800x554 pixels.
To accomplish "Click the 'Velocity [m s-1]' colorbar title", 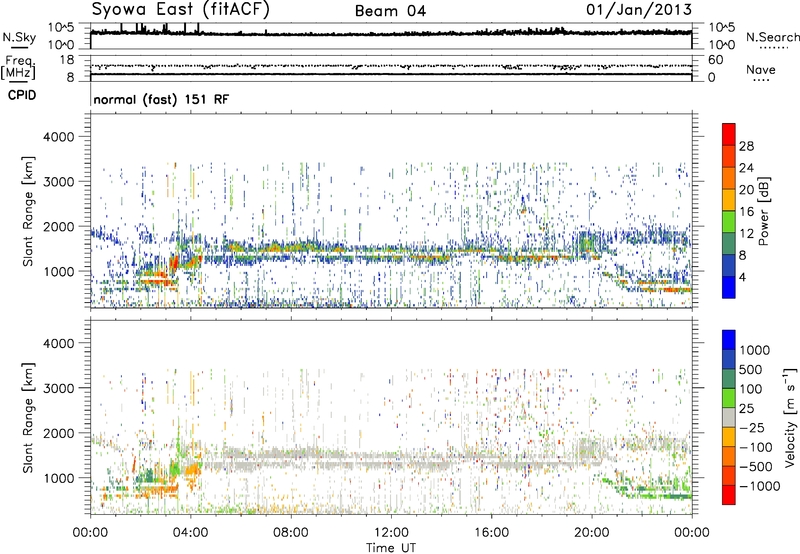I will coord(790,417).
